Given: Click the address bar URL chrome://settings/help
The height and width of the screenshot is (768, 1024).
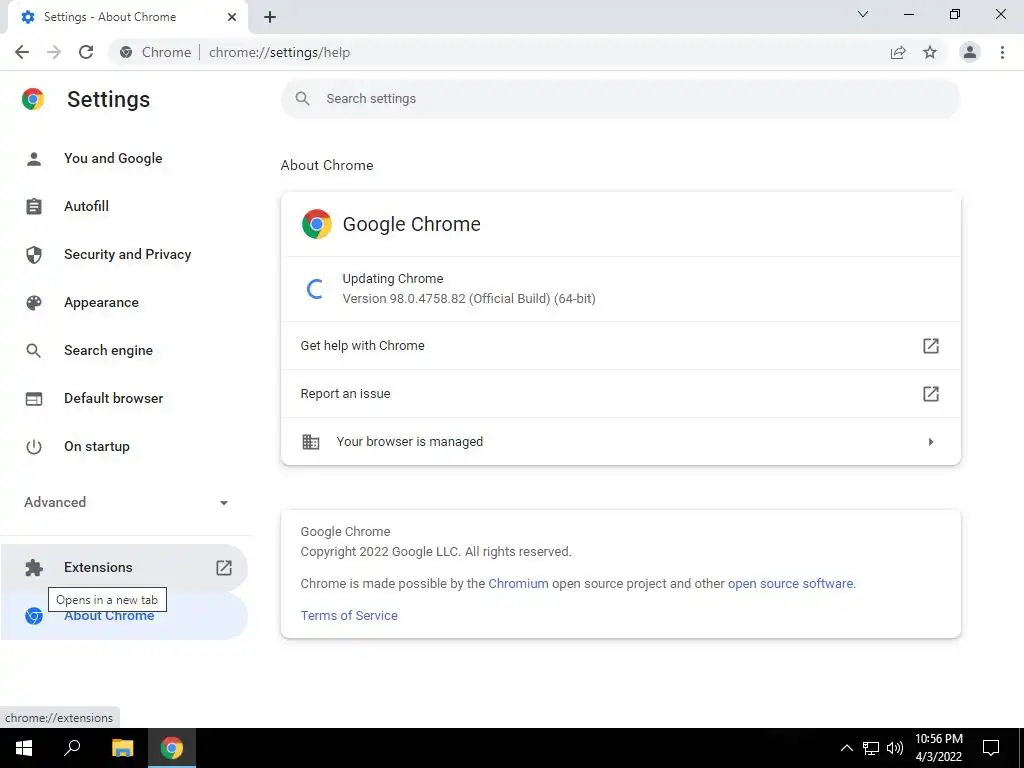Looking at the screenshot, I should 280,52.
